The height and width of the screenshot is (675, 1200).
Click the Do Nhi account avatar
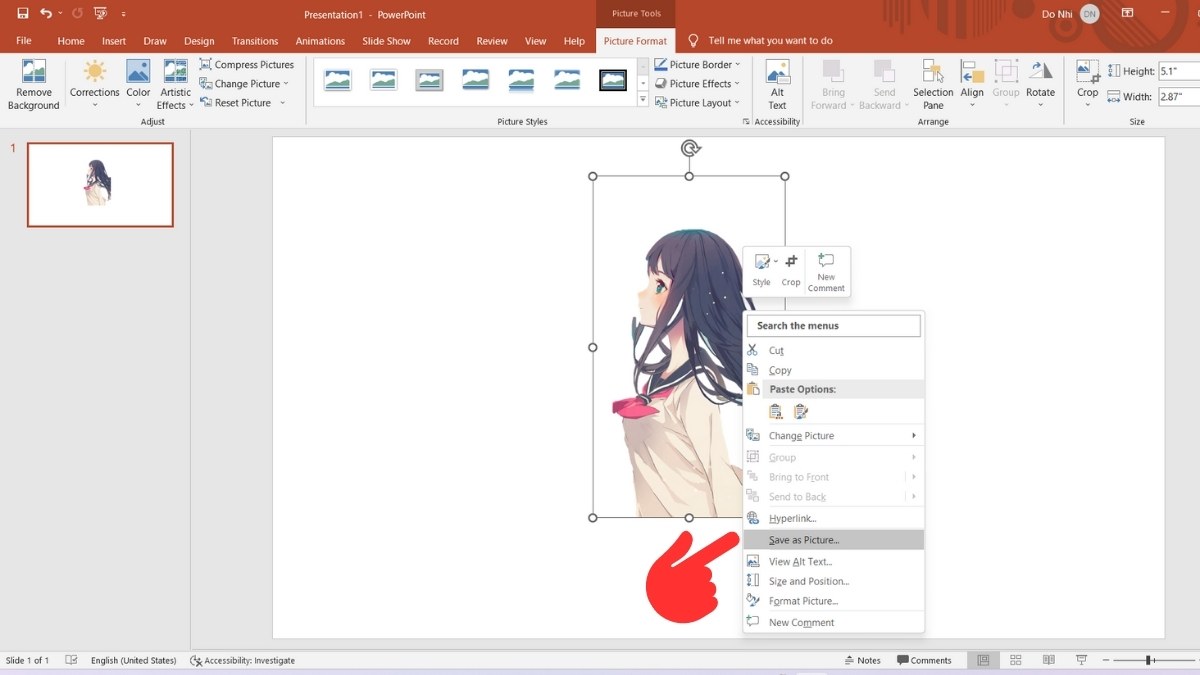[x=1089, y=14]
